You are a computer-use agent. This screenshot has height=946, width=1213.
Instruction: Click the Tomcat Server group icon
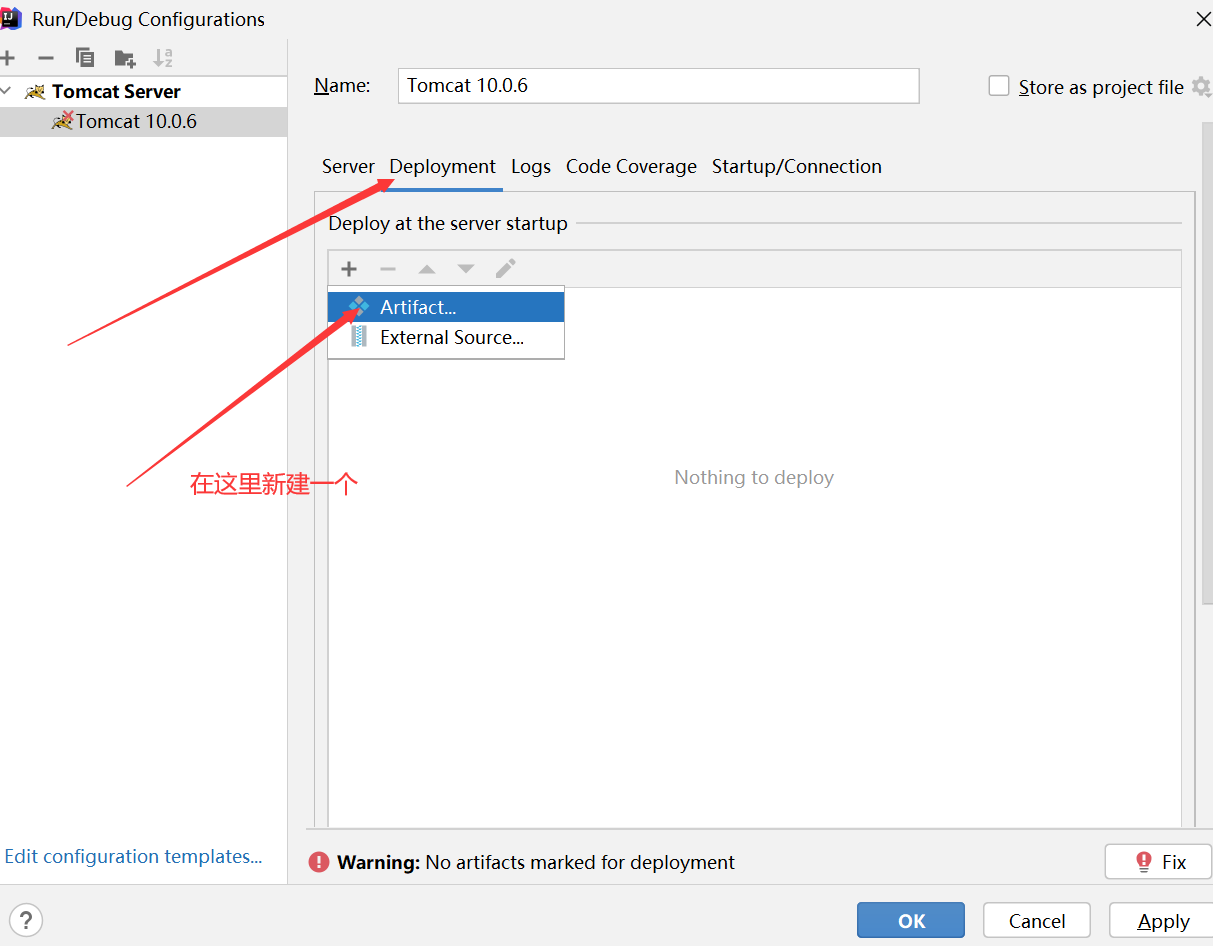point(36,92)
